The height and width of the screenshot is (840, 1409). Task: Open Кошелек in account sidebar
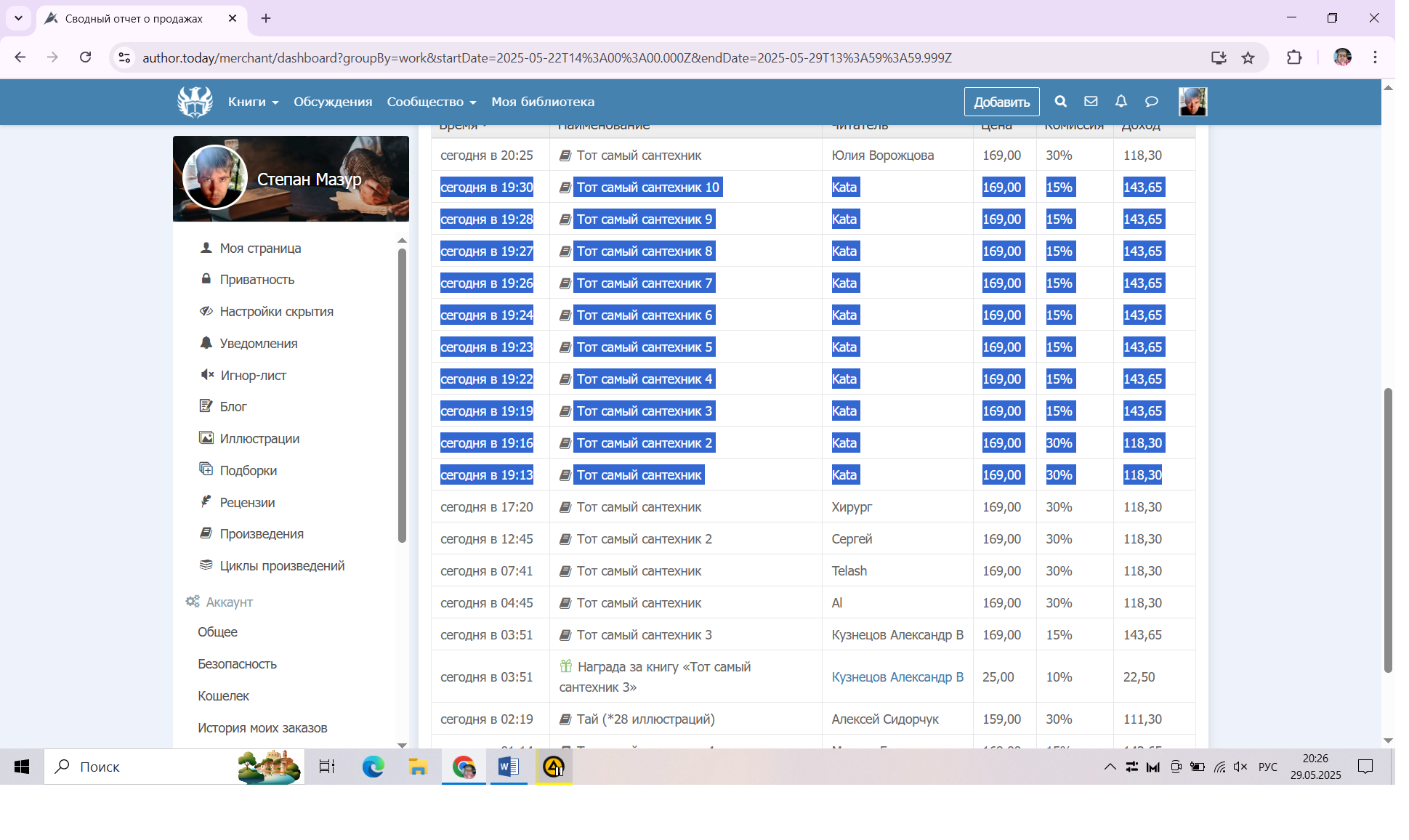pyautogui.click(x=223, y=695)
